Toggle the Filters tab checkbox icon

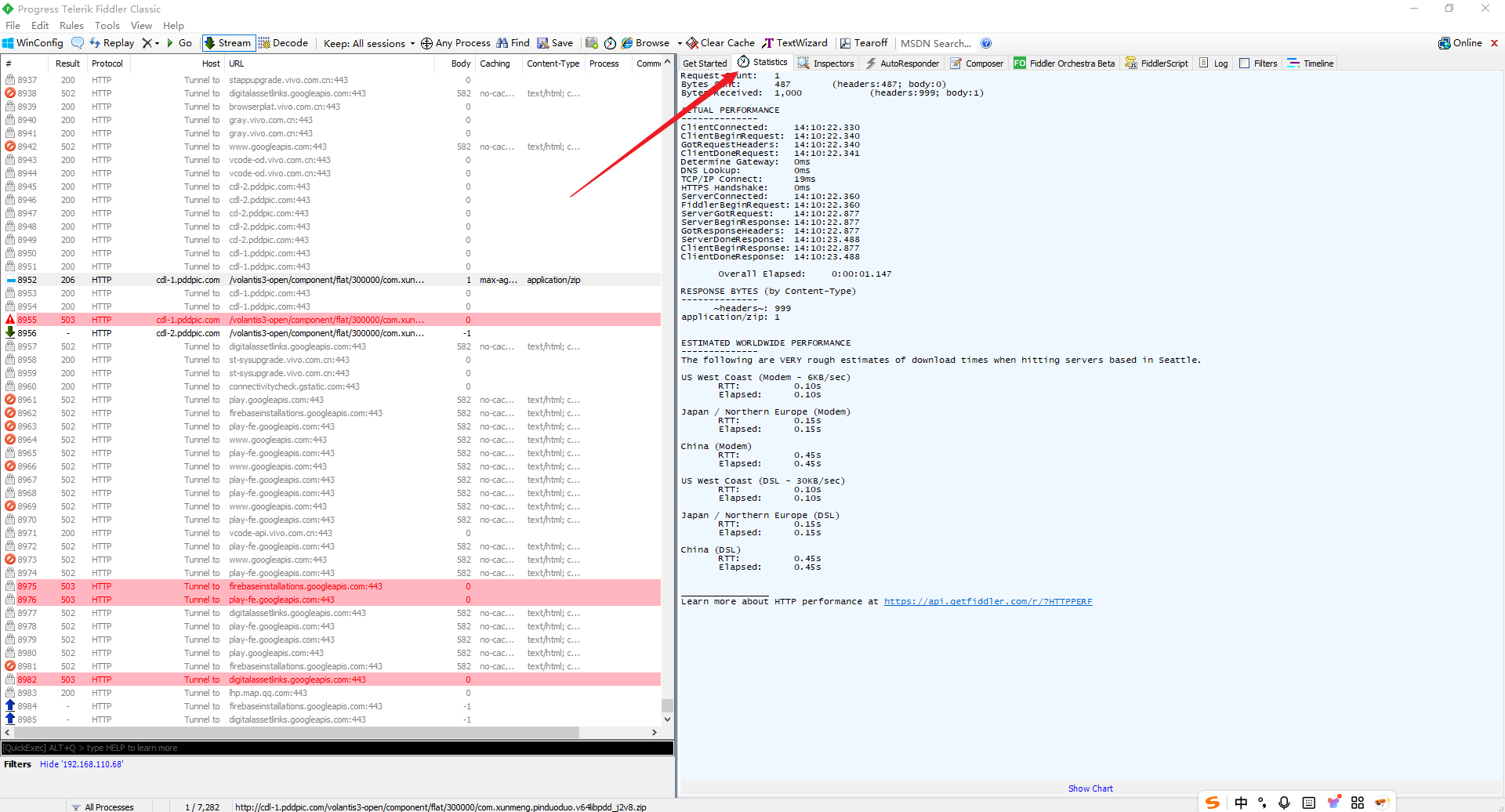click(1246, 63)
